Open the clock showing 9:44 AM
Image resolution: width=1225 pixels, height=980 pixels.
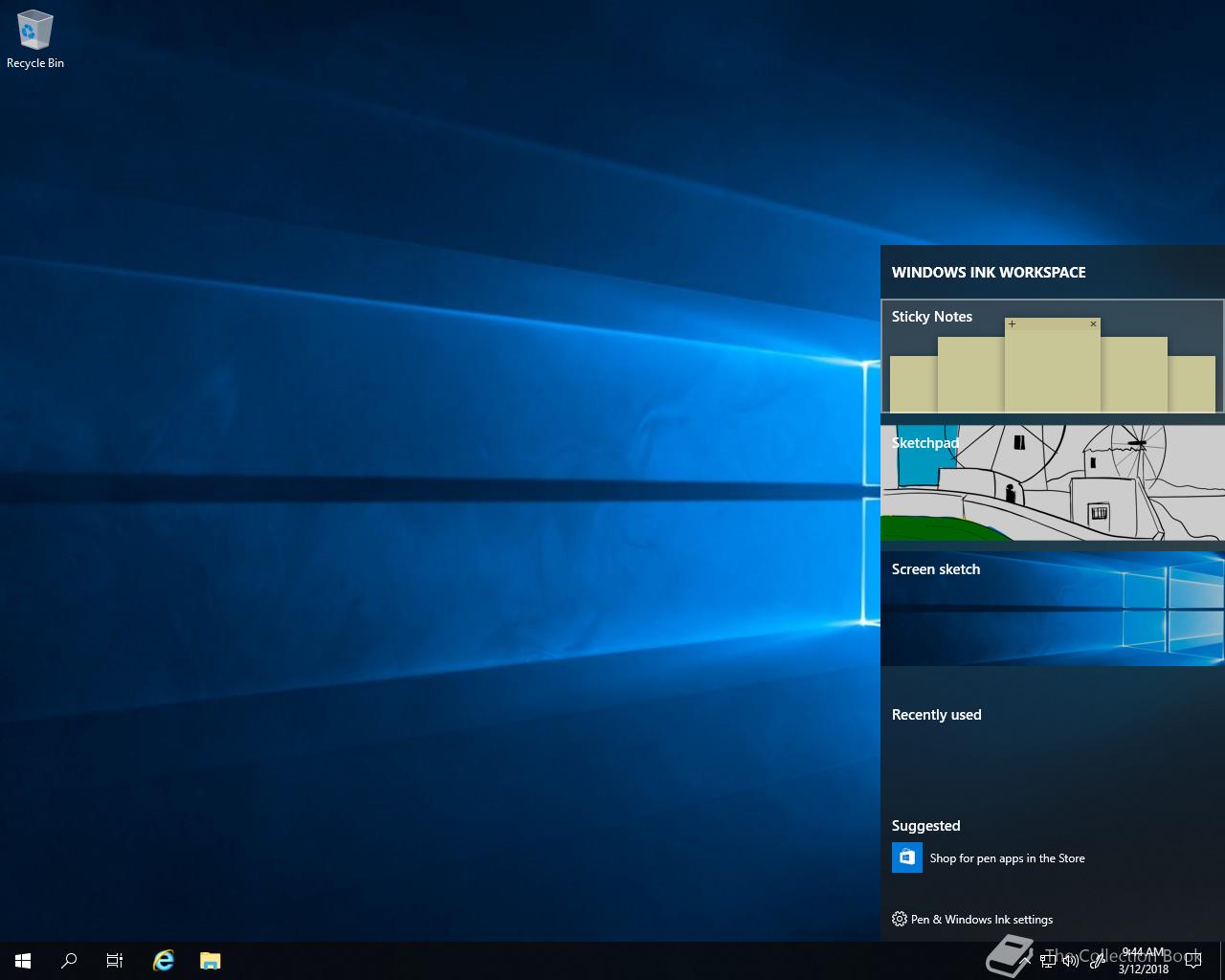tap(1144, 961)
